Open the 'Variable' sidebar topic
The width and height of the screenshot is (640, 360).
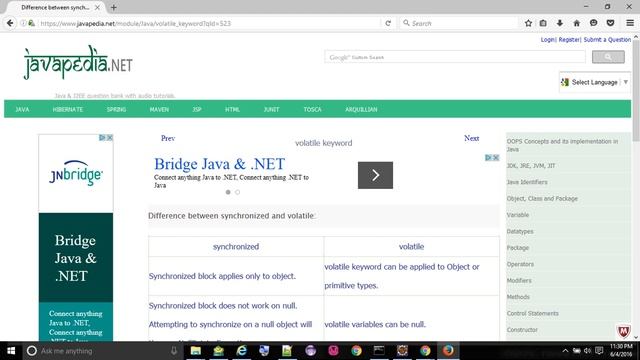coord(518,215)
